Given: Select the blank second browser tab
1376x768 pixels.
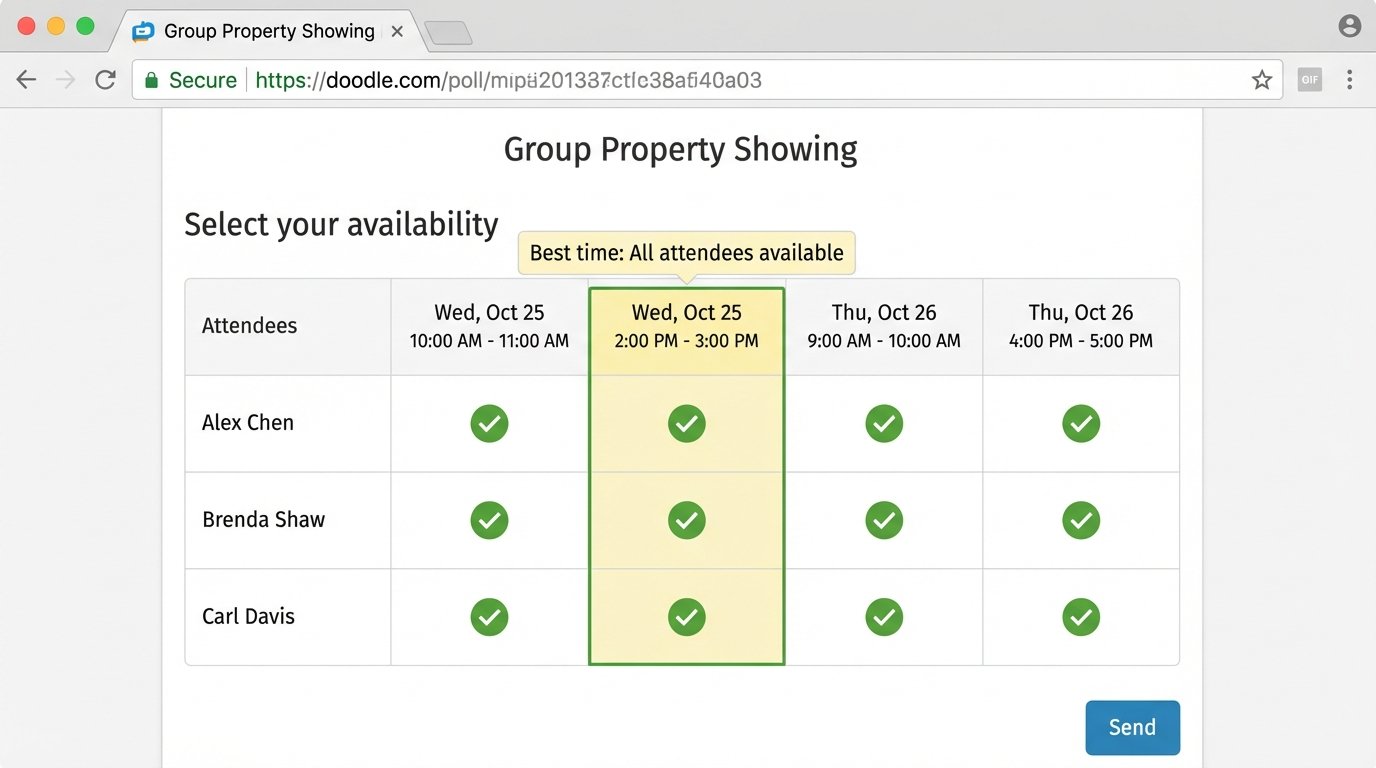Looking at the screenshot, I should click(x=448, y=31).
